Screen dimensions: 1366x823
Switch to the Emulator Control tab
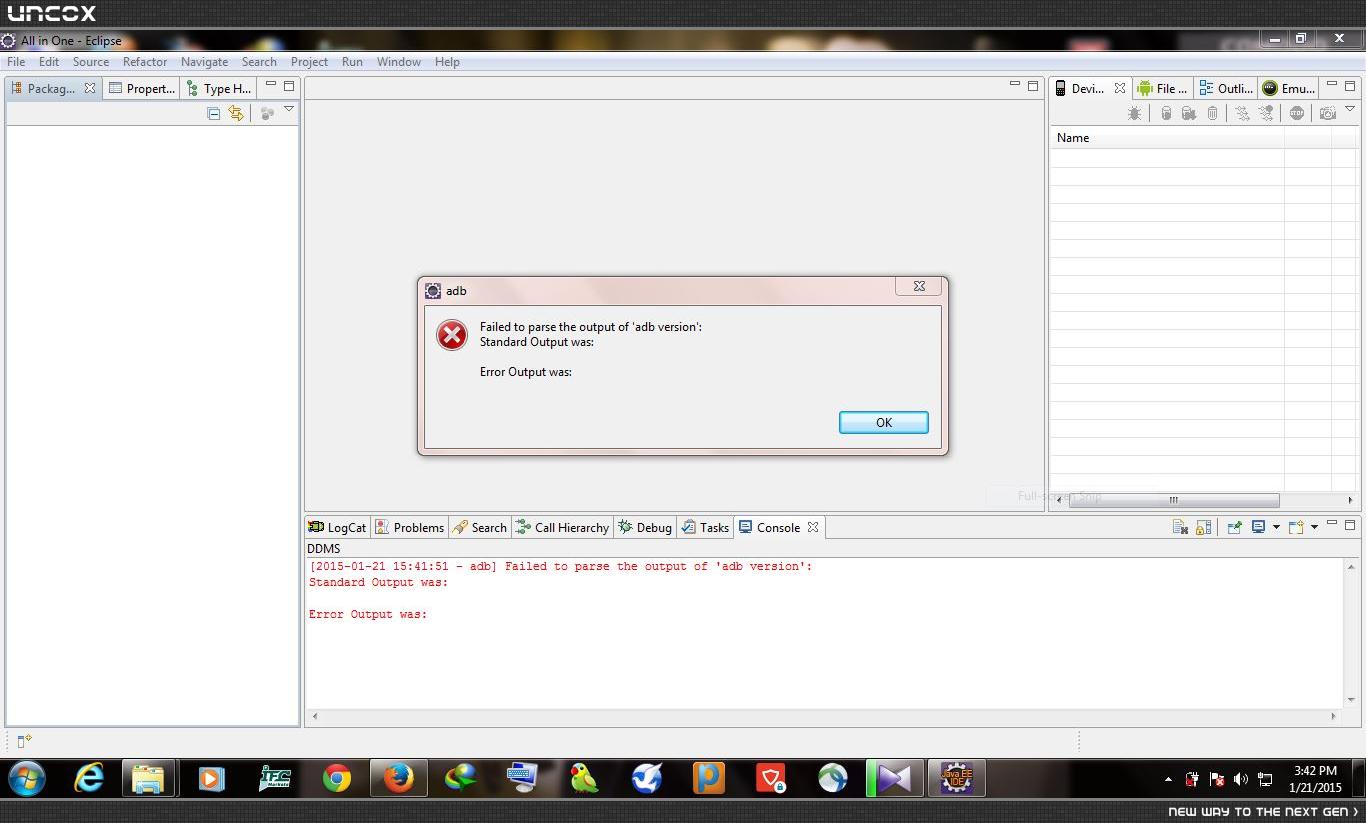point(1289,88)
